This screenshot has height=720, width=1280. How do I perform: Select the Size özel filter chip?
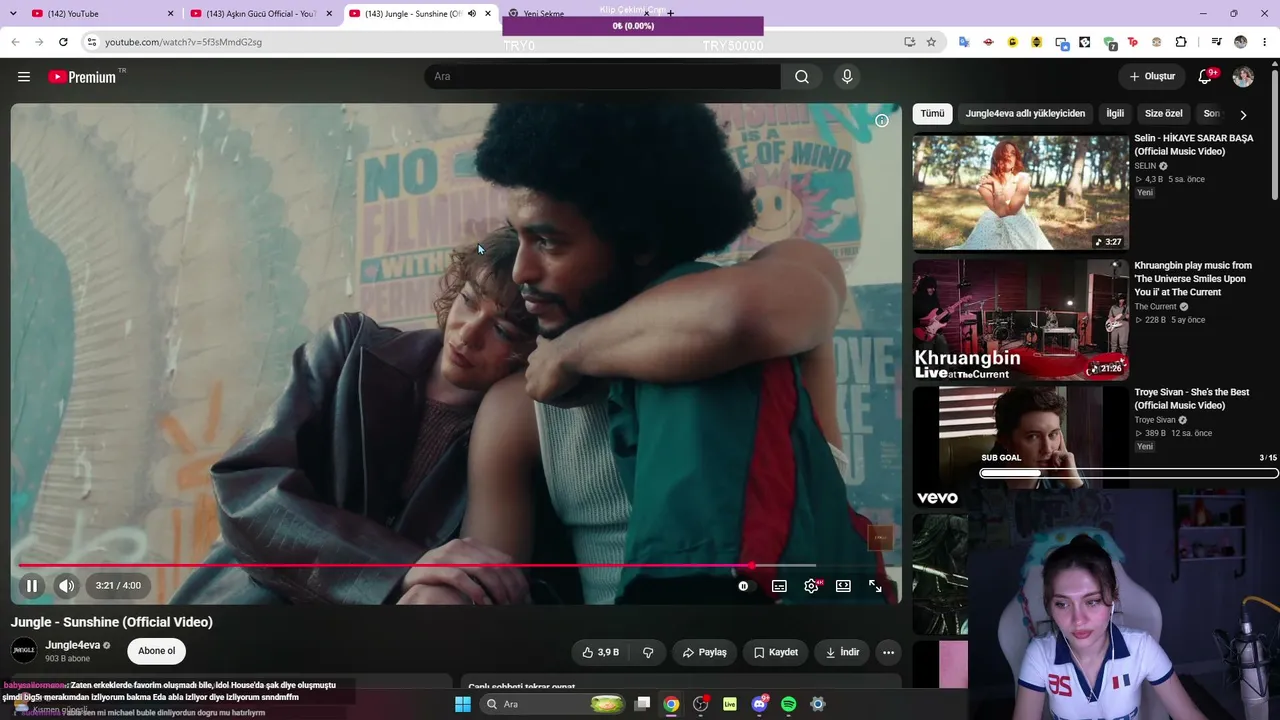tap(1163, 114)
